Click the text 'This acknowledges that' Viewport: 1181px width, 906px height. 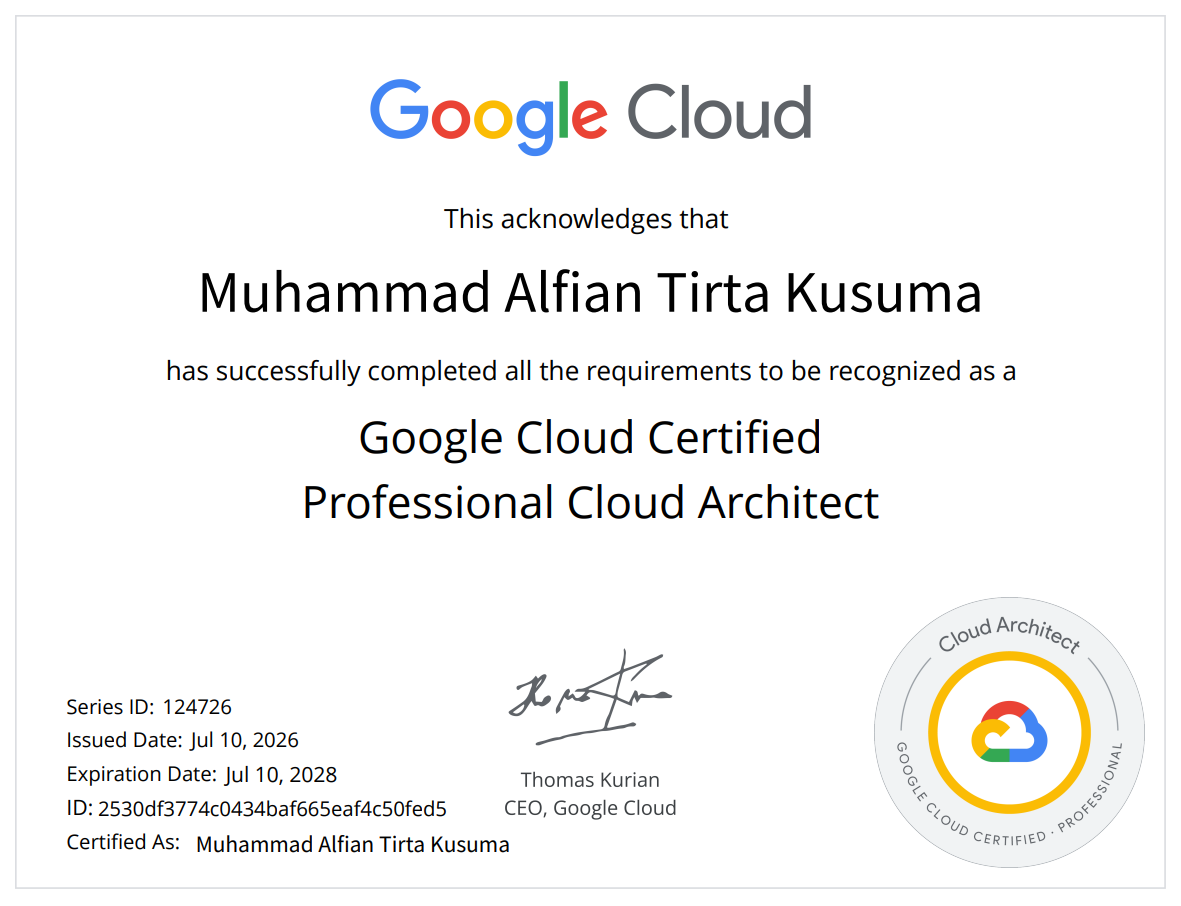coord(586,219)
